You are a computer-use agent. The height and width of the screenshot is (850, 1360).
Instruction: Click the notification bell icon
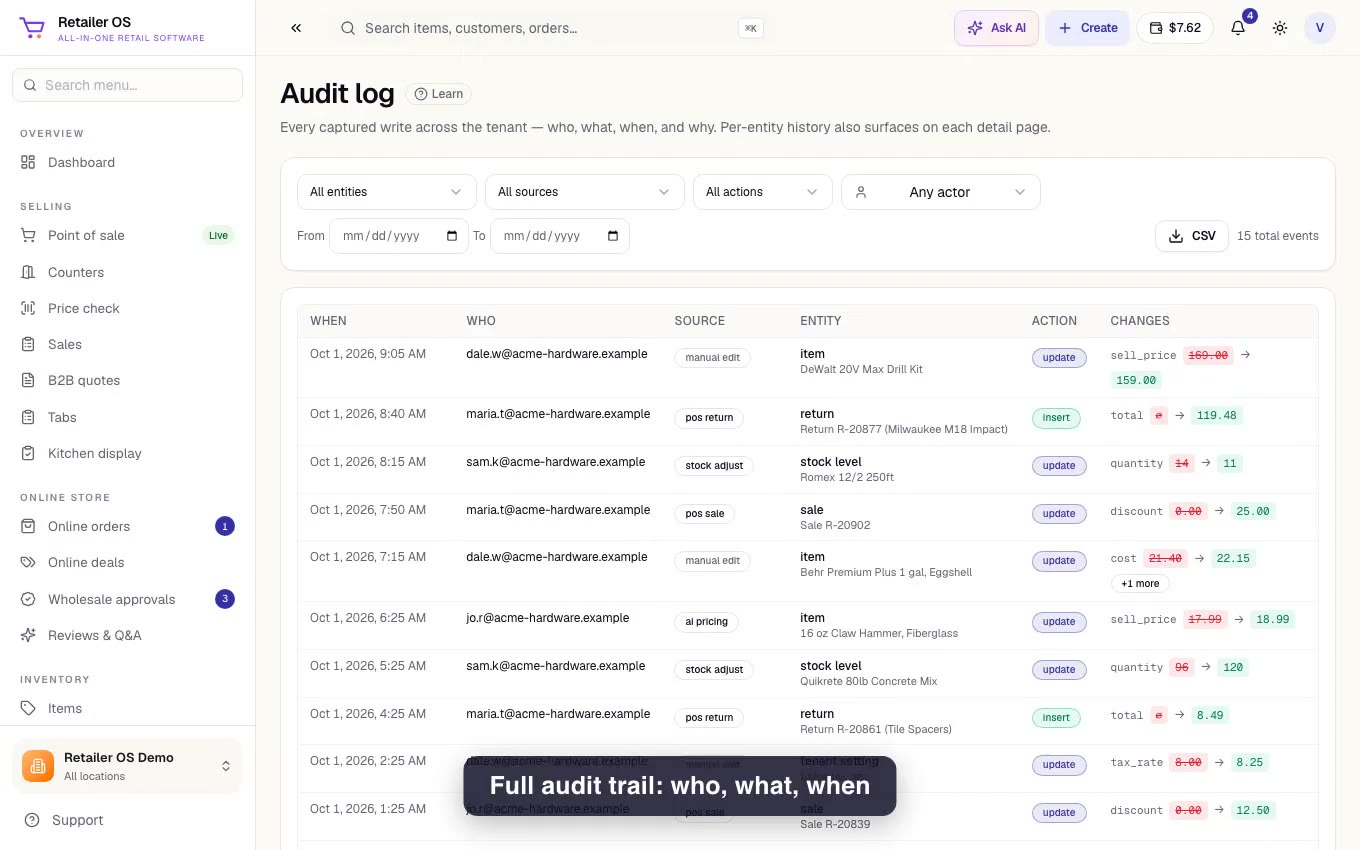[1238, 28]
